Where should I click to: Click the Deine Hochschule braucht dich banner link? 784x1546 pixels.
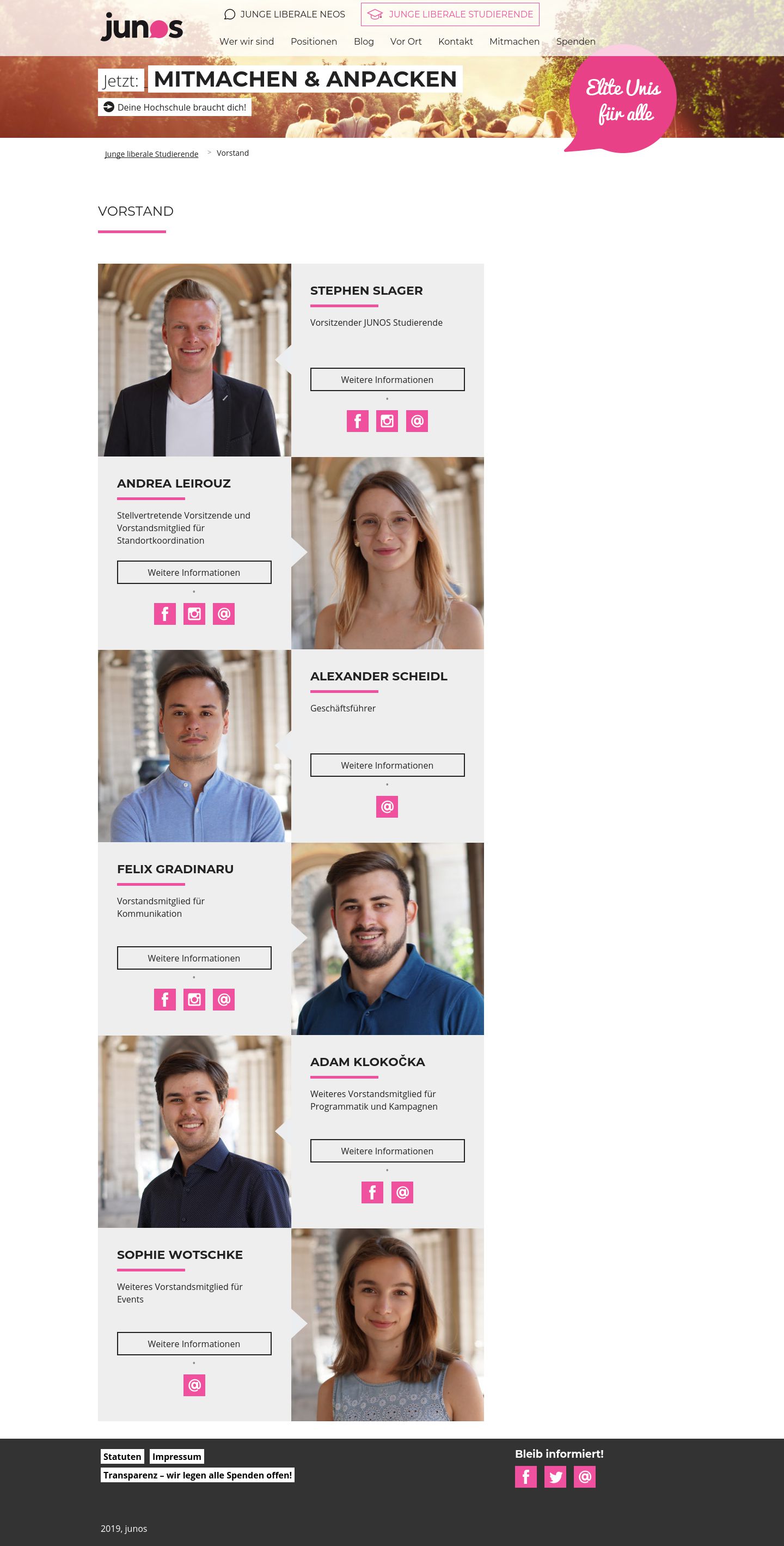tap(175, 107)
